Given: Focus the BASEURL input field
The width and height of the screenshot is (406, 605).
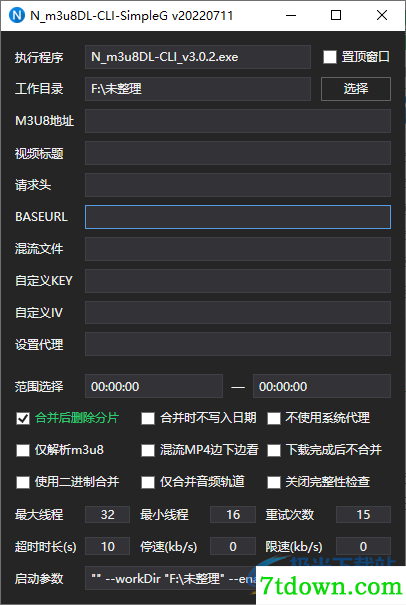Looking at the screenshot, I should tap(238, 217).
